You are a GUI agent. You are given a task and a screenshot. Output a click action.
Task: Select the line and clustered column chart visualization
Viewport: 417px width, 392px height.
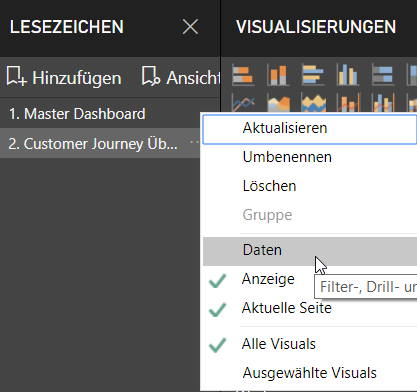(x=383, y=103)
